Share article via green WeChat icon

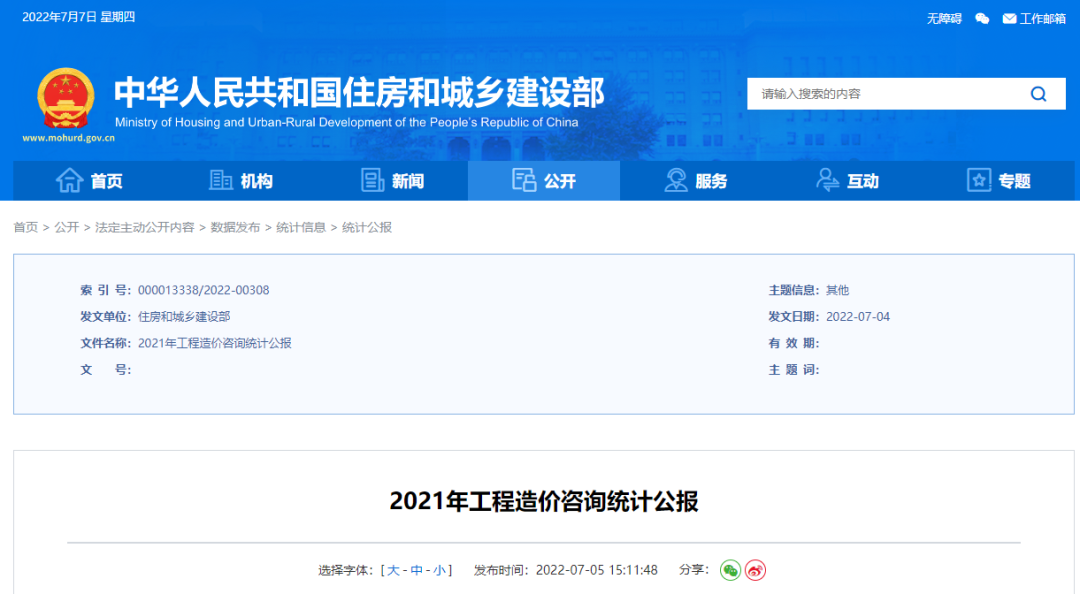coord(730,571)
